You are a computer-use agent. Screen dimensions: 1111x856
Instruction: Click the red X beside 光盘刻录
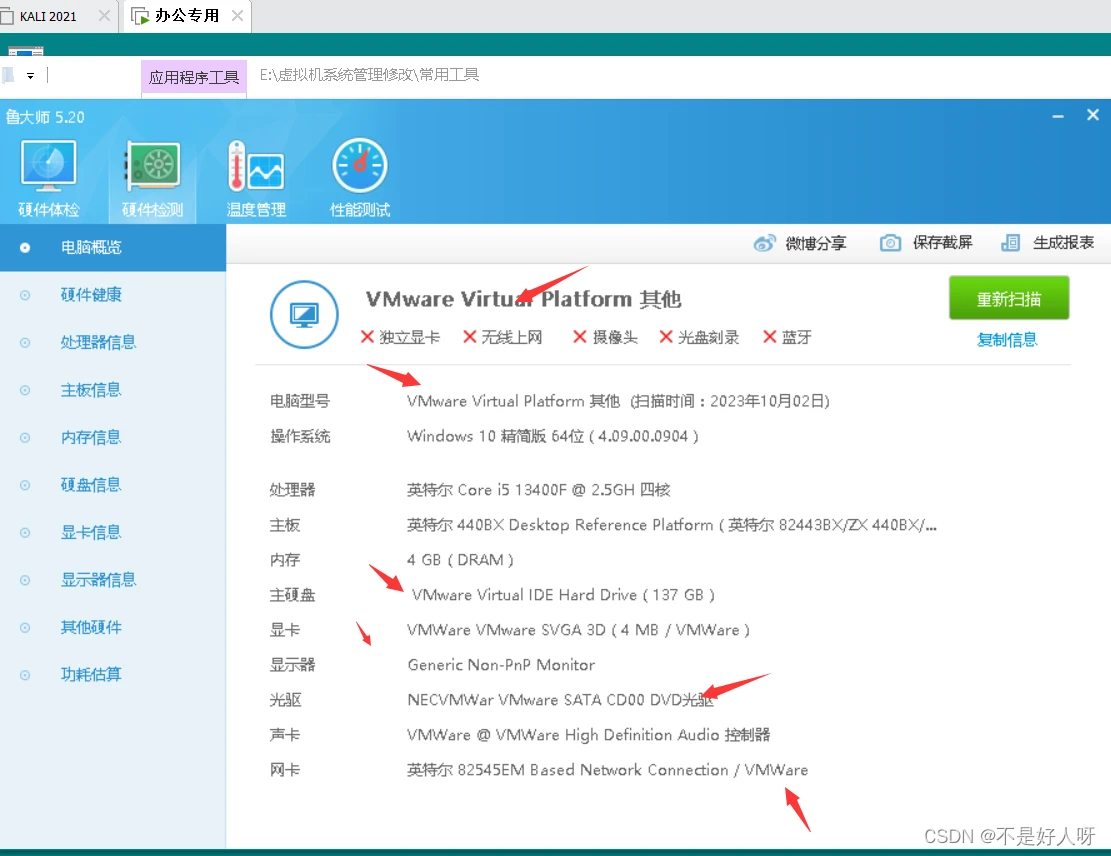pos(666,337)
